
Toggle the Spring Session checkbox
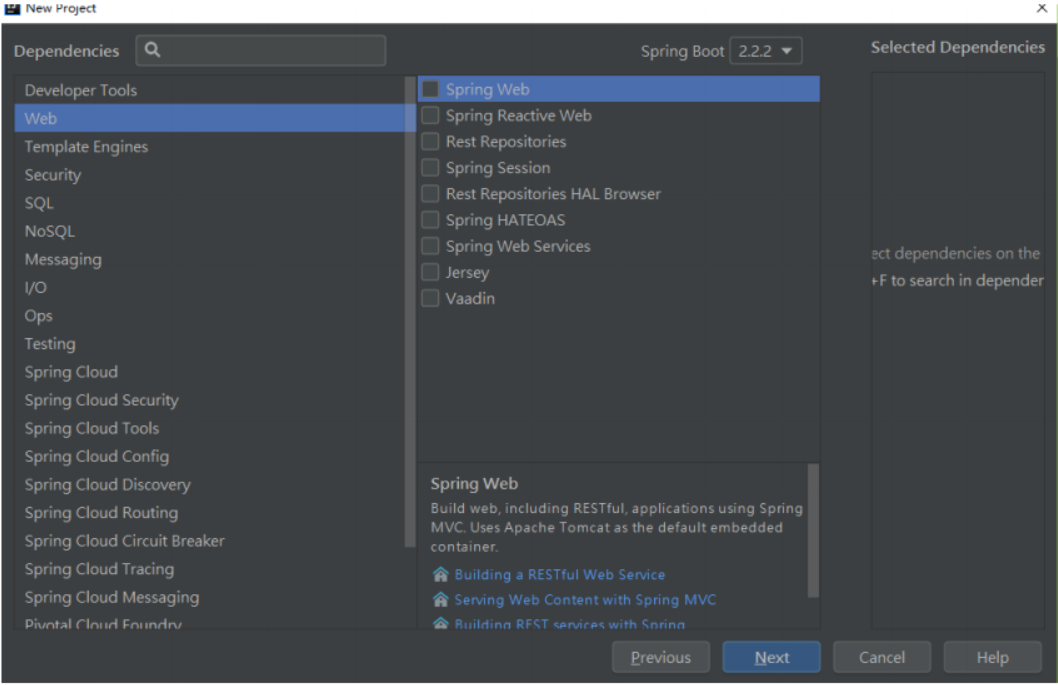(x=430, y=167)
